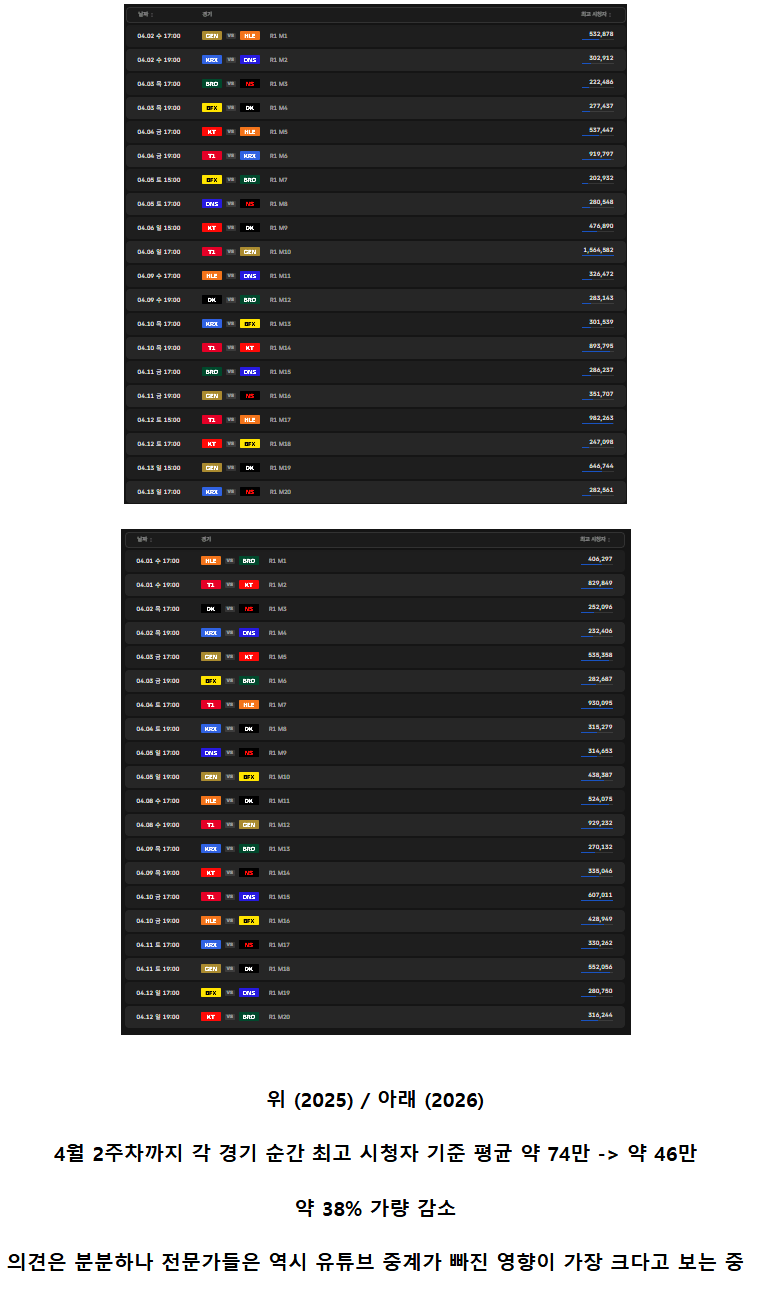Image resolution: width=757 pixels, height=1290 pixels.
Task: Open the BFX vs DNS match row
Action: click(376, 993)
